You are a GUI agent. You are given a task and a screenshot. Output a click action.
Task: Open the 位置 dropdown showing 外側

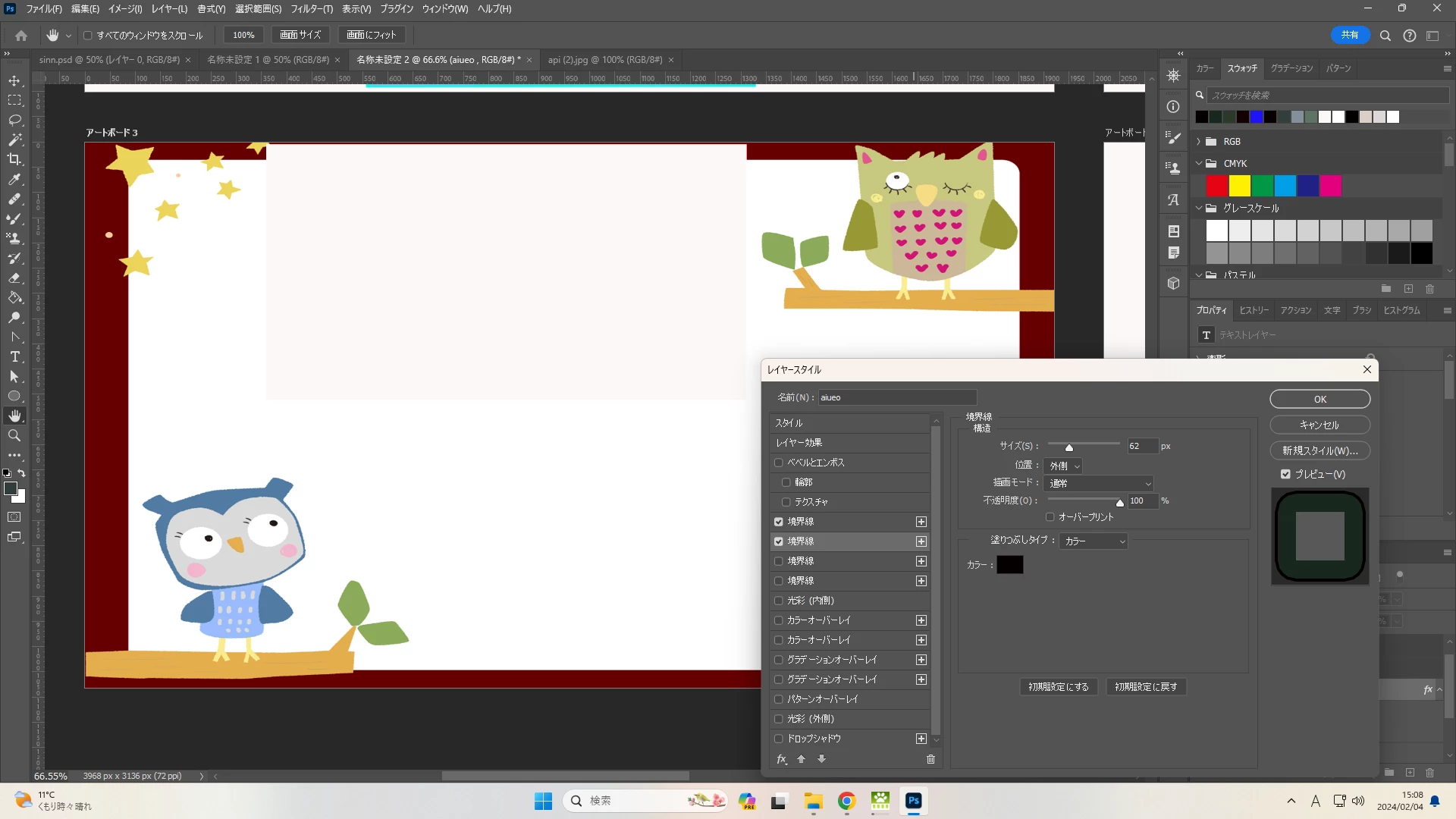pyautogui.click(x=1063, y=466)
